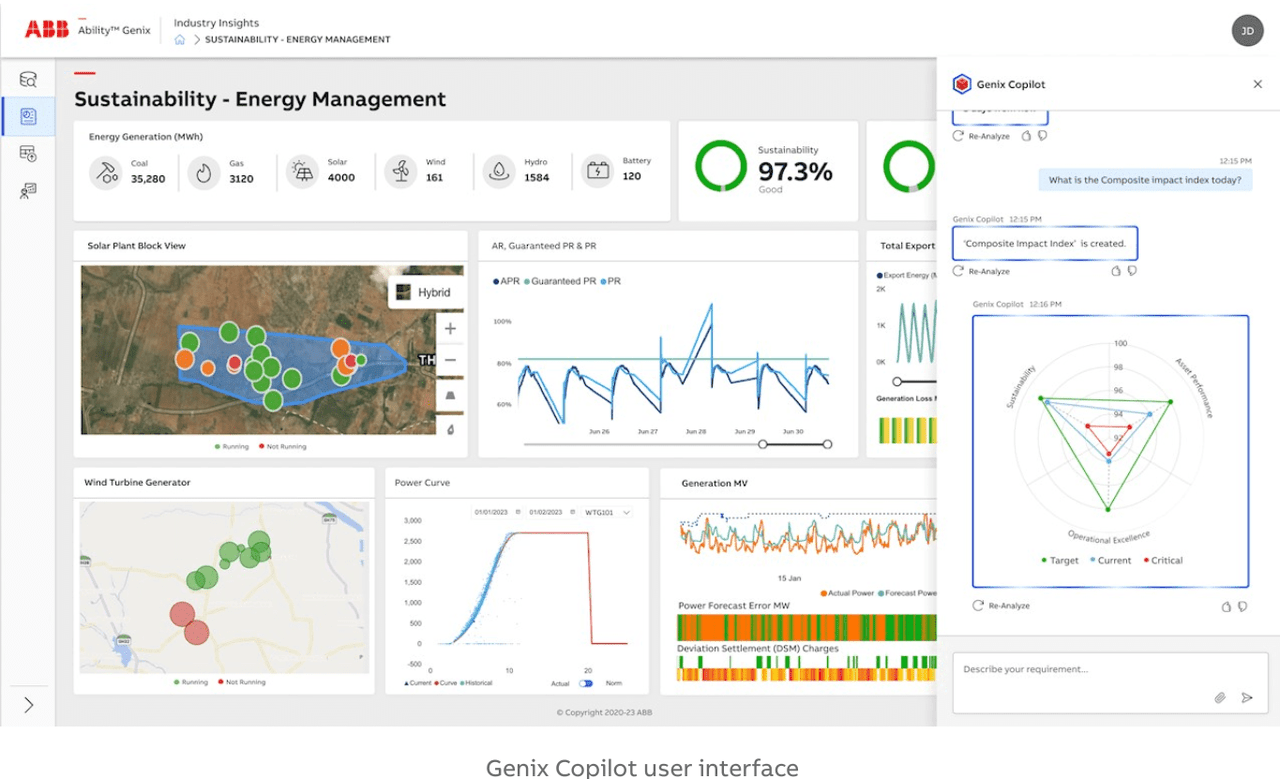
Task: Select the Wind turbine icon
Action: click(401, 172)
